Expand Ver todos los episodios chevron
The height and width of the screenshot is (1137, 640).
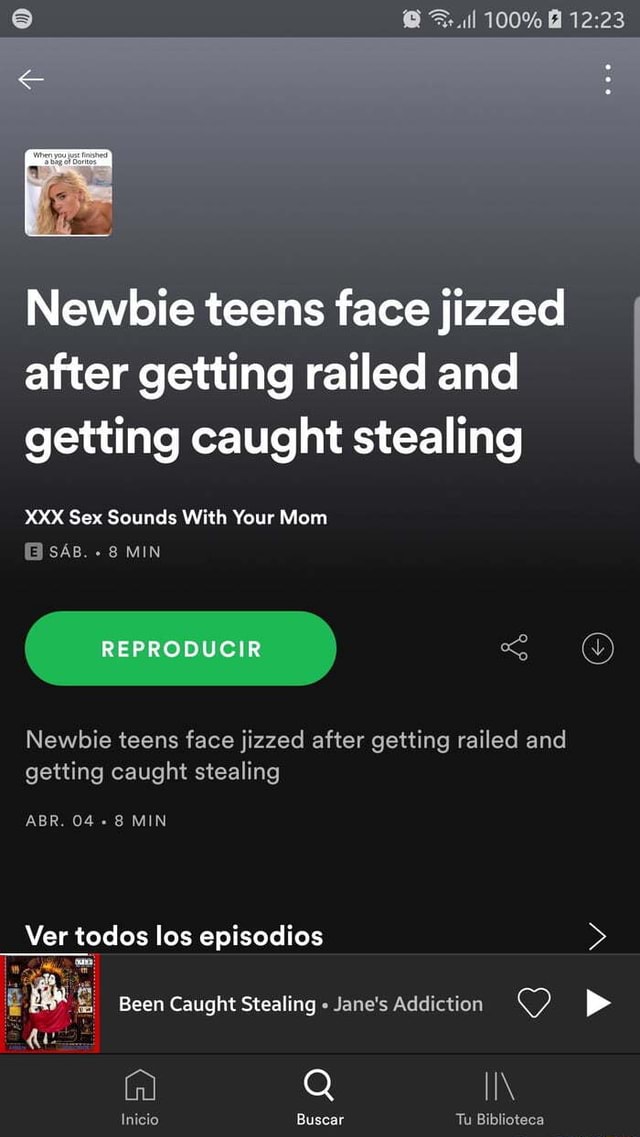(x=597, y=936)
